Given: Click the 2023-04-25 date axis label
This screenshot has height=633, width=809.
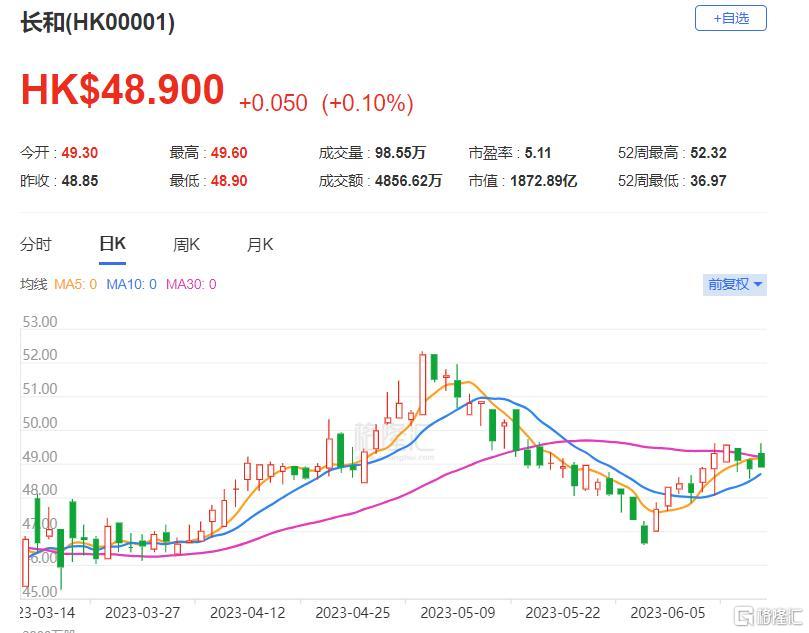Looking at the screenshot, I should (x=353, y=613).
